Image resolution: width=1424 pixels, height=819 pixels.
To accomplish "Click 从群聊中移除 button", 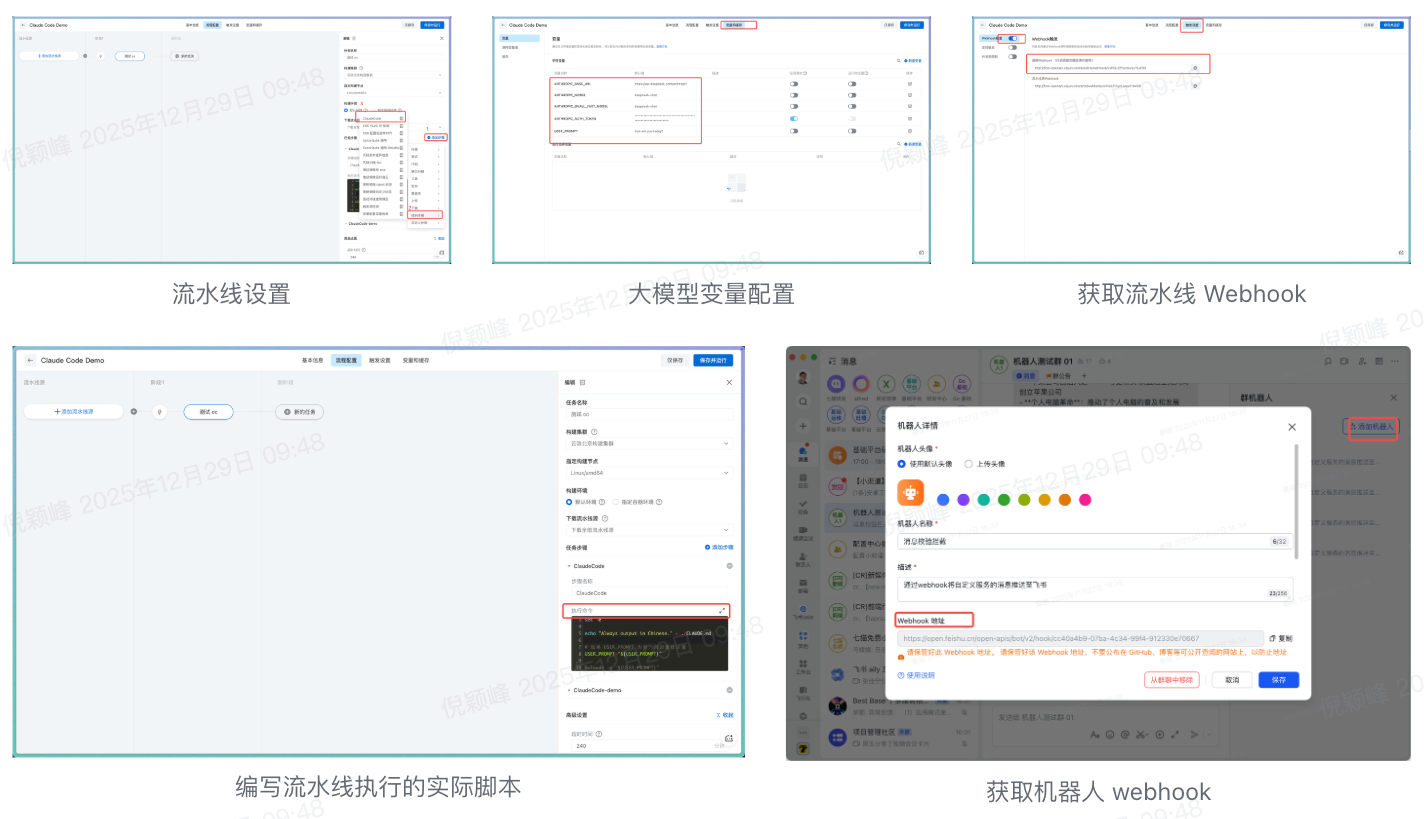I will tap(1171, 680).
